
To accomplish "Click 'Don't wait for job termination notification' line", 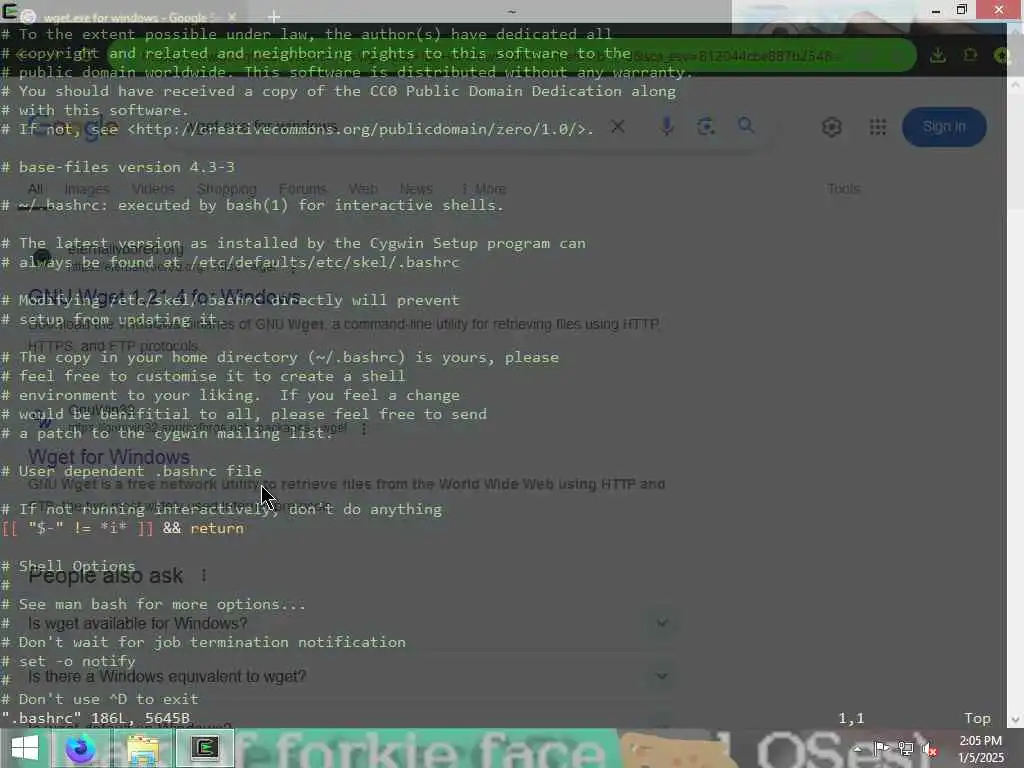I will (x=203, y=642).
